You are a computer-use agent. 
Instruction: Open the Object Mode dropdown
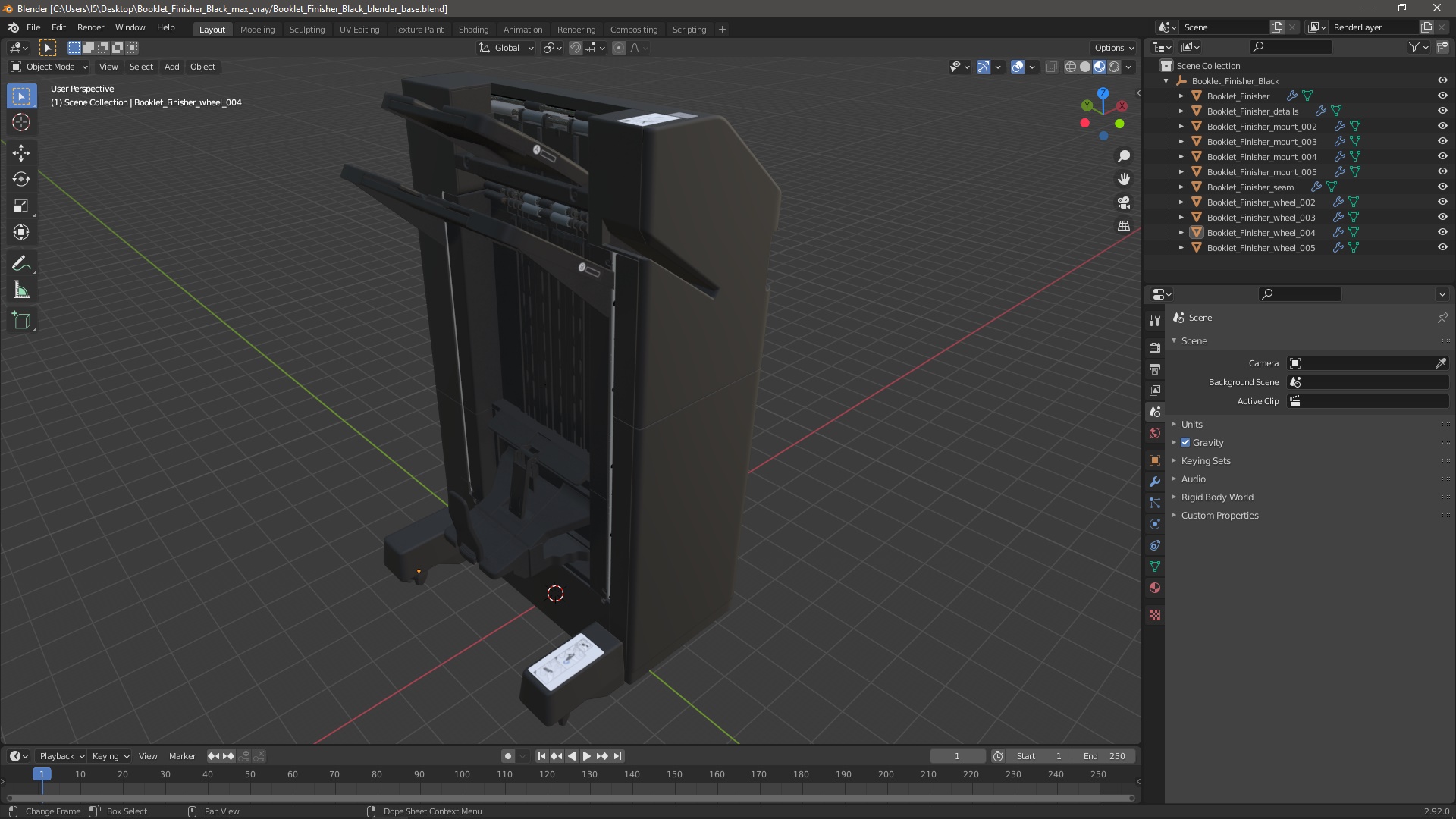click(49, 67)
